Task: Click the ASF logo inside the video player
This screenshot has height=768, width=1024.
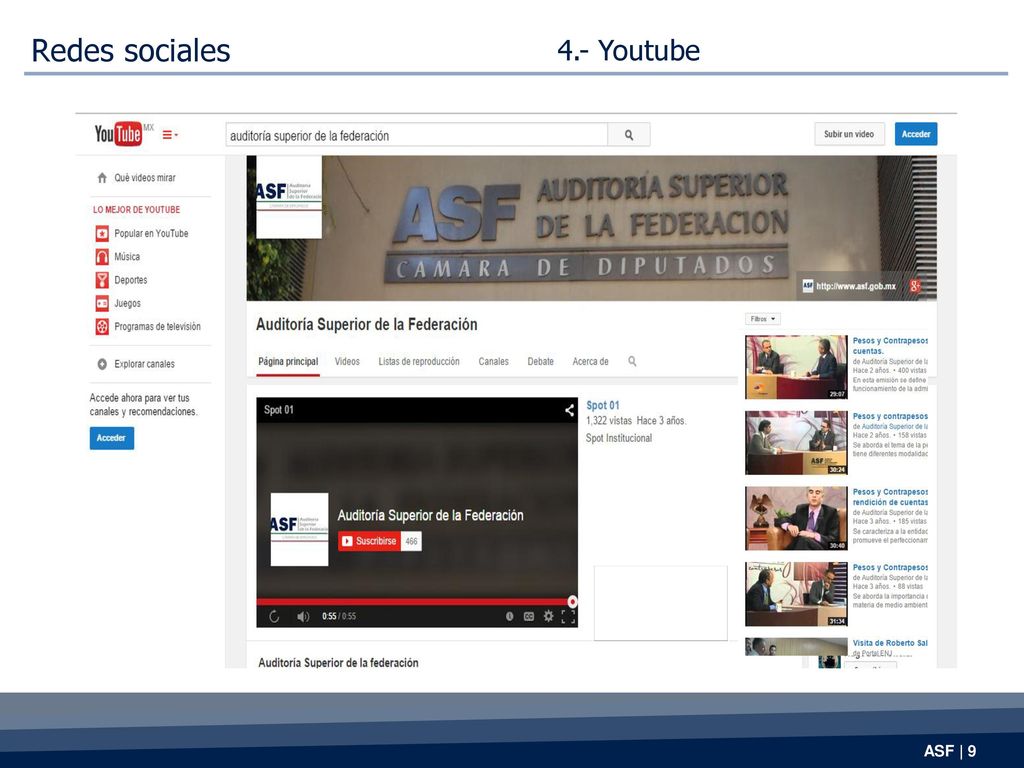Action: pyautogui.click(x=299, y=529)
